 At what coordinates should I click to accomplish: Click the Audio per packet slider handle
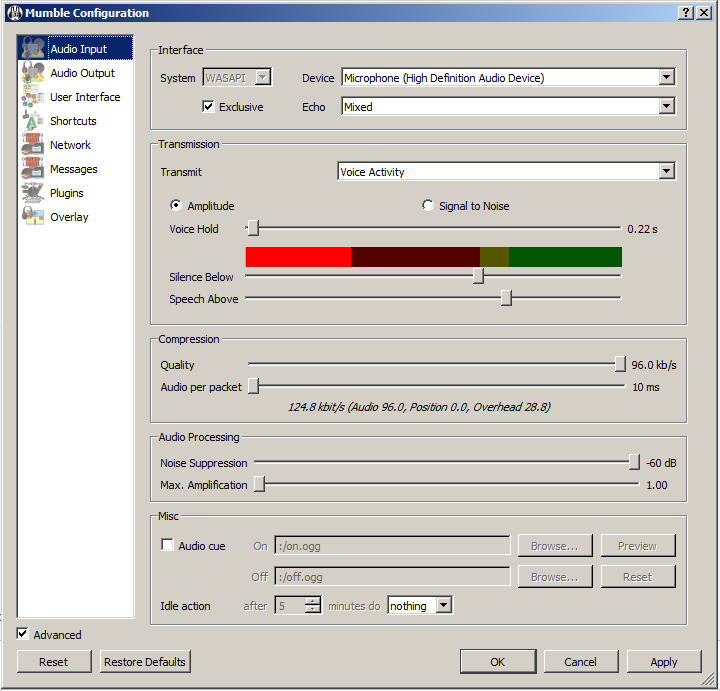(253, 386)
